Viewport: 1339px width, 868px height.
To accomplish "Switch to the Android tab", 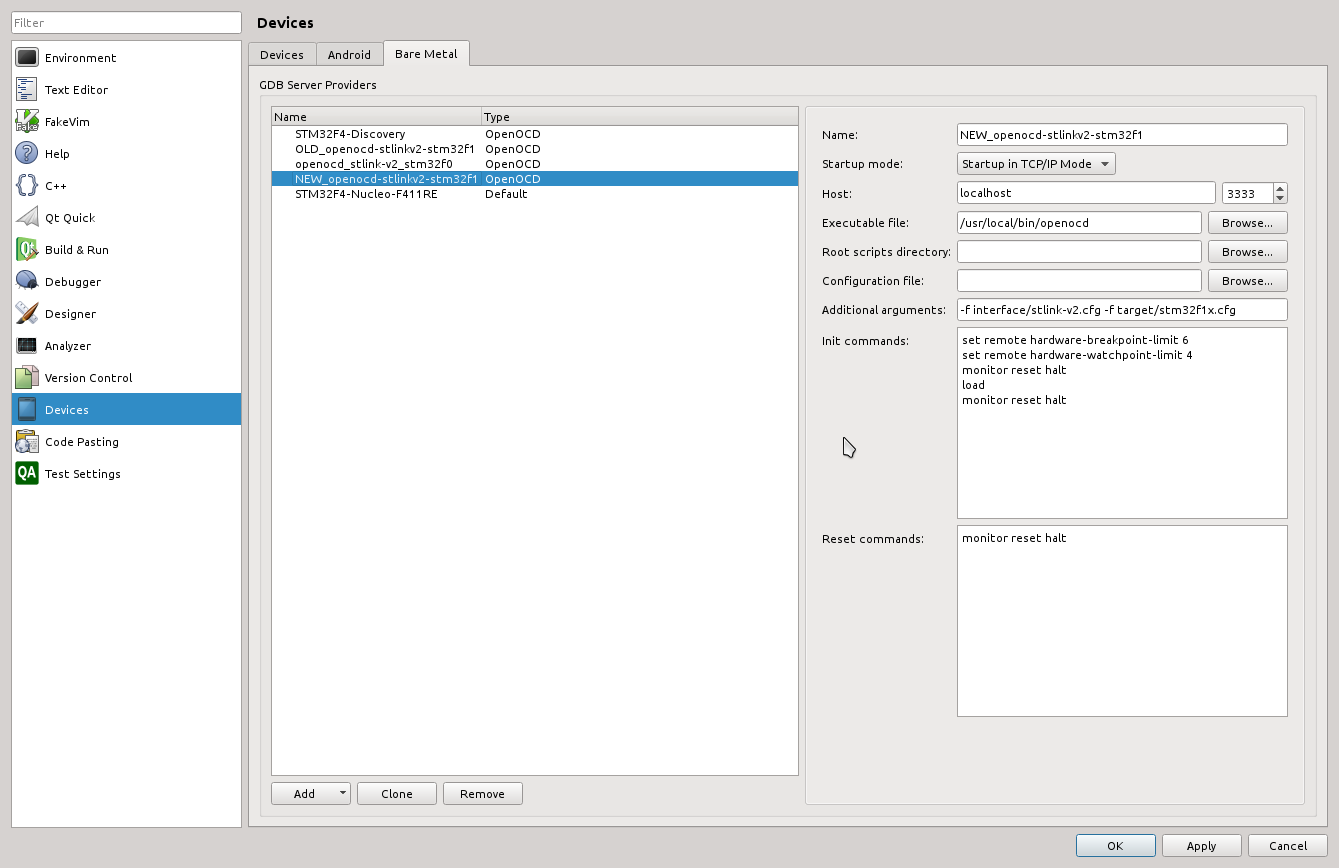I will pos(349,55).
